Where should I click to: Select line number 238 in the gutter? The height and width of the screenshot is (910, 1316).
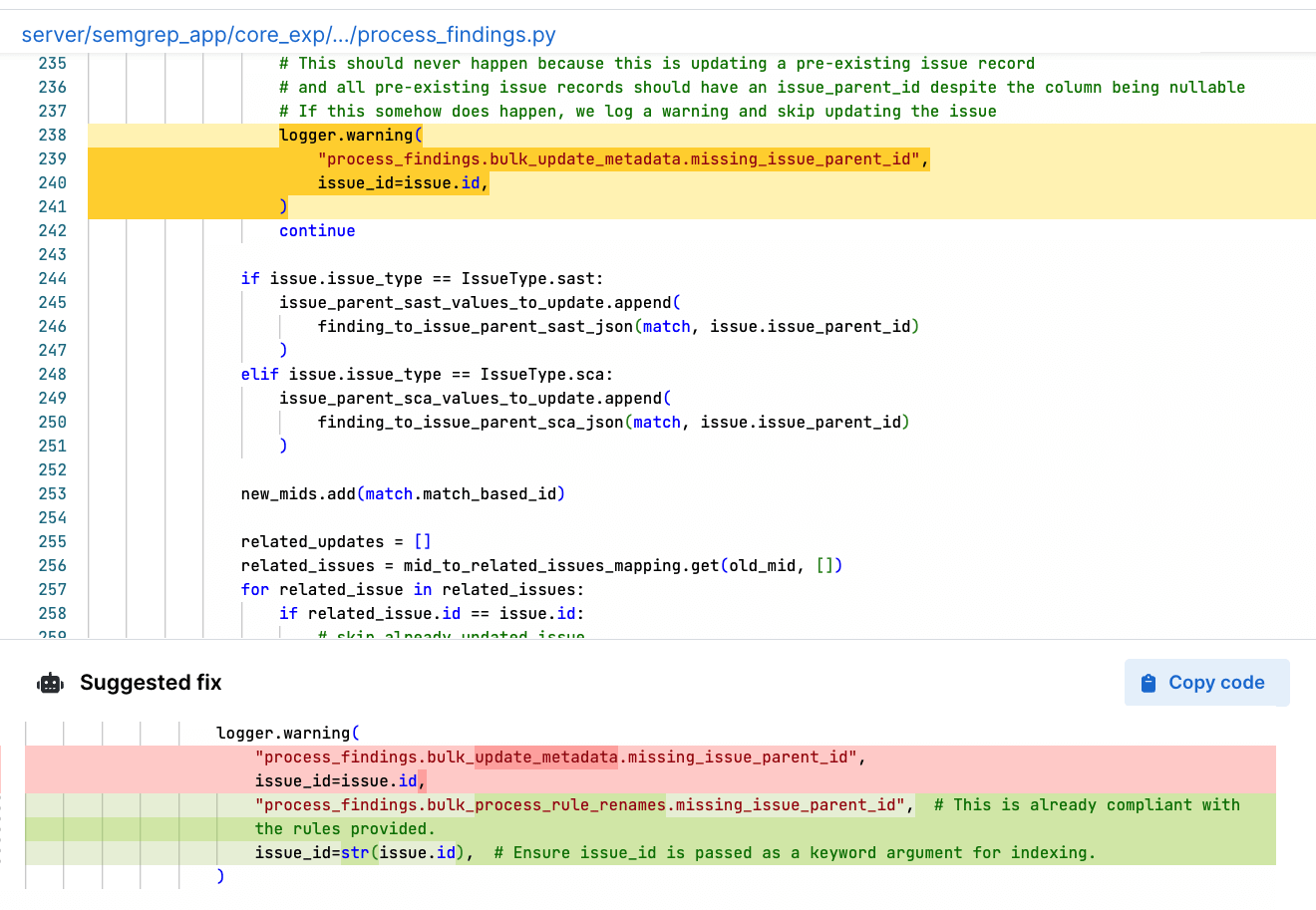coord(52,135)
